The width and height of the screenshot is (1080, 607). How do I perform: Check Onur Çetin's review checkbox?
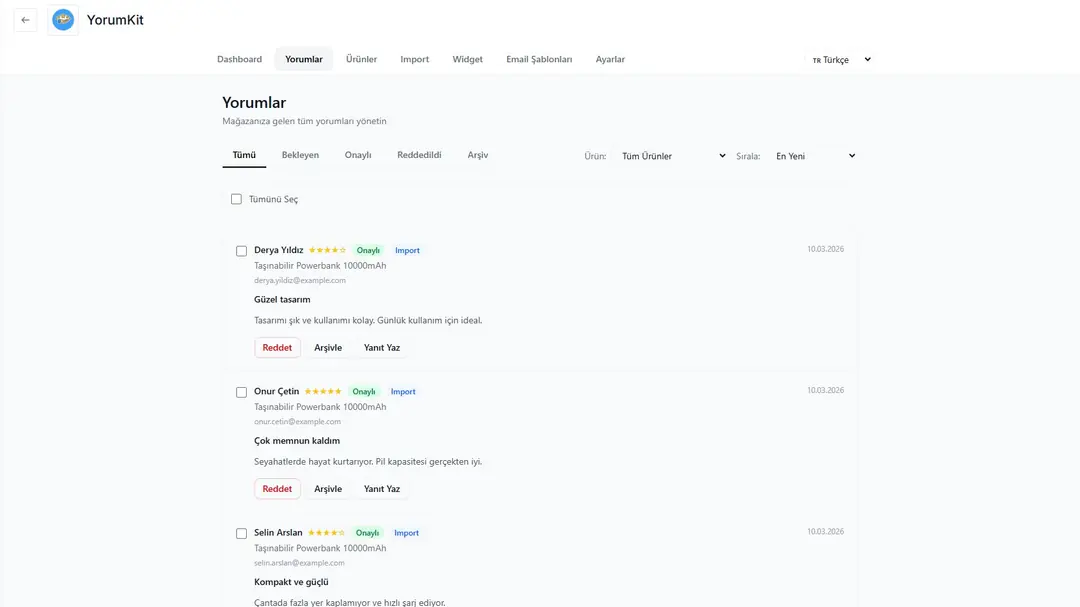(x=241, y=392)
